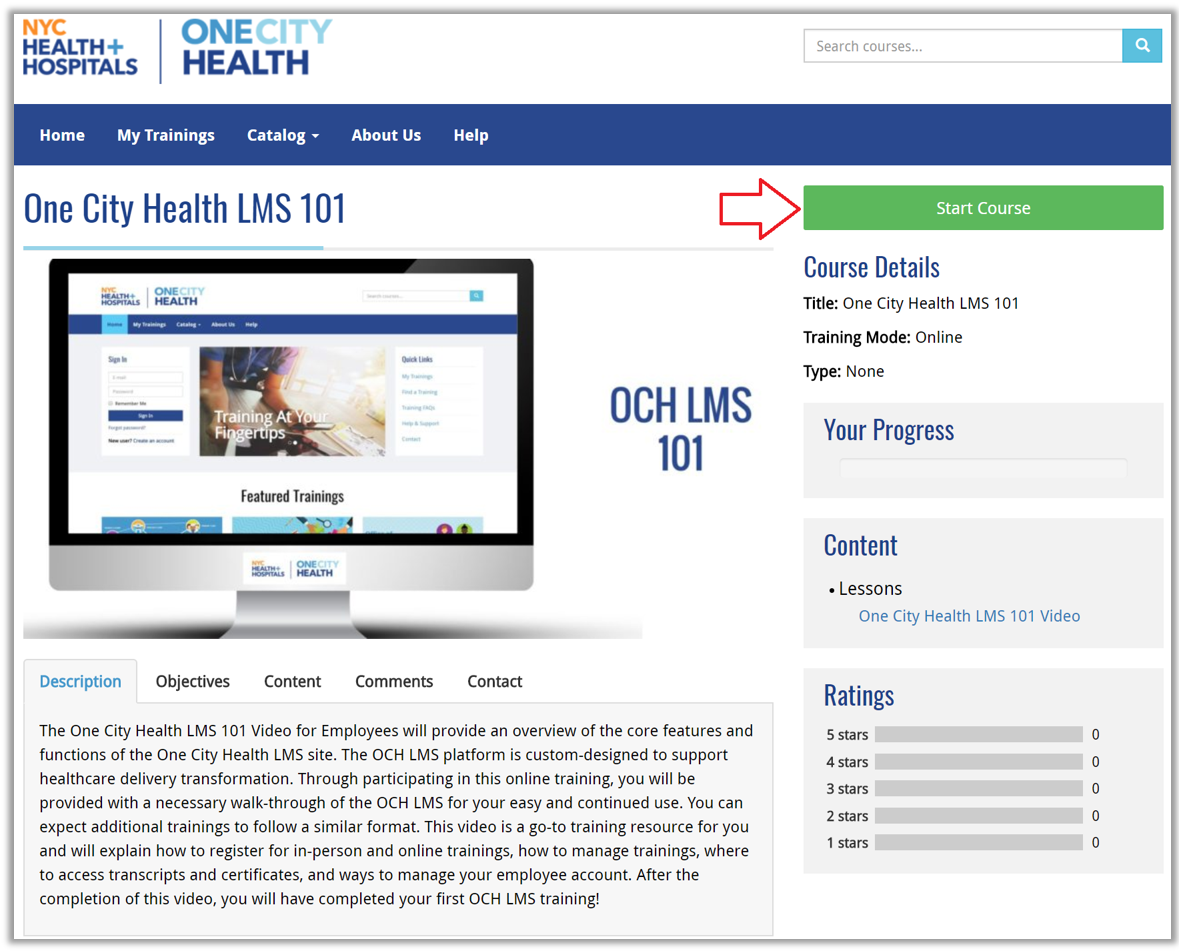
Task: Open My Trainings from navigation bar
Action: [166, 135]
